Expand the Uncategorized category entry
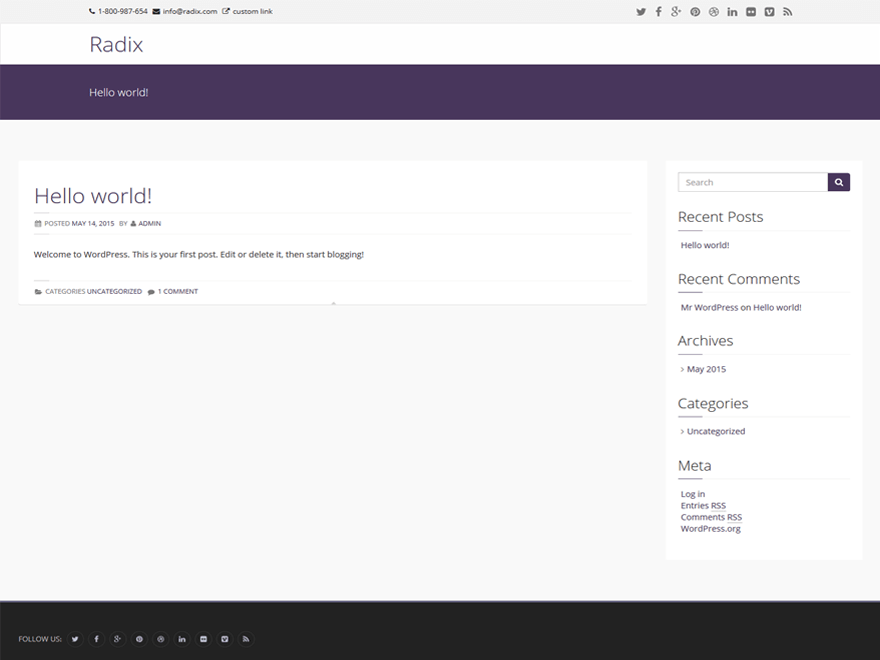880x660 pixels. [x=715, y=431]
